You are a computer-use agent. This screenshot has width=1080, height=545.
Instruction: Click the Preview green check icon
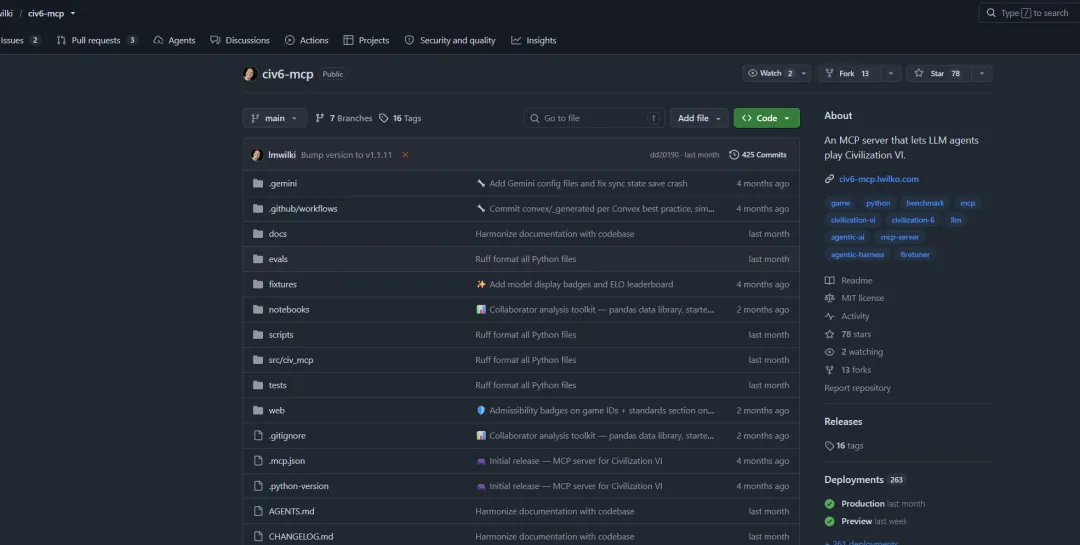point(829,522)
